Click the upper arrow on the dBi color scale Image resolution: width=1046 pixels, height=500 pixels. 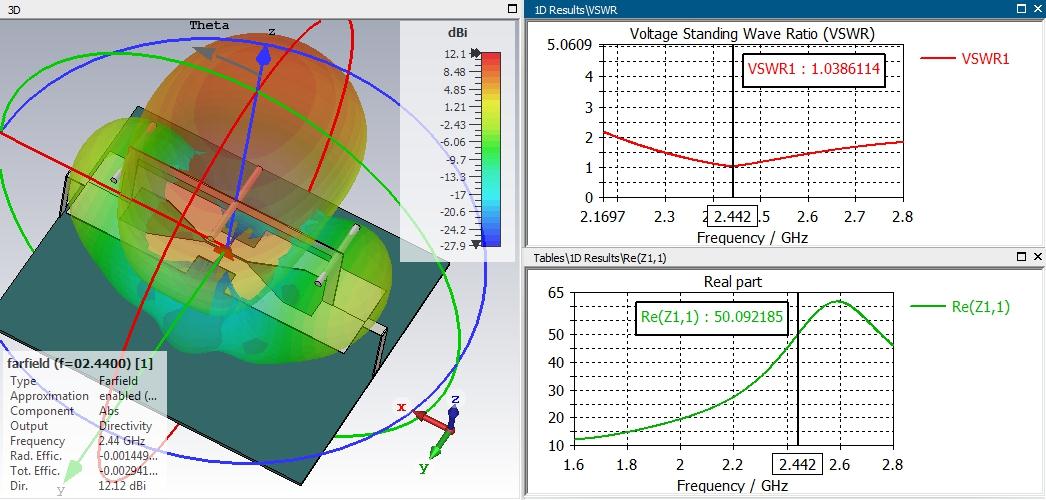[x=475, y=53]
